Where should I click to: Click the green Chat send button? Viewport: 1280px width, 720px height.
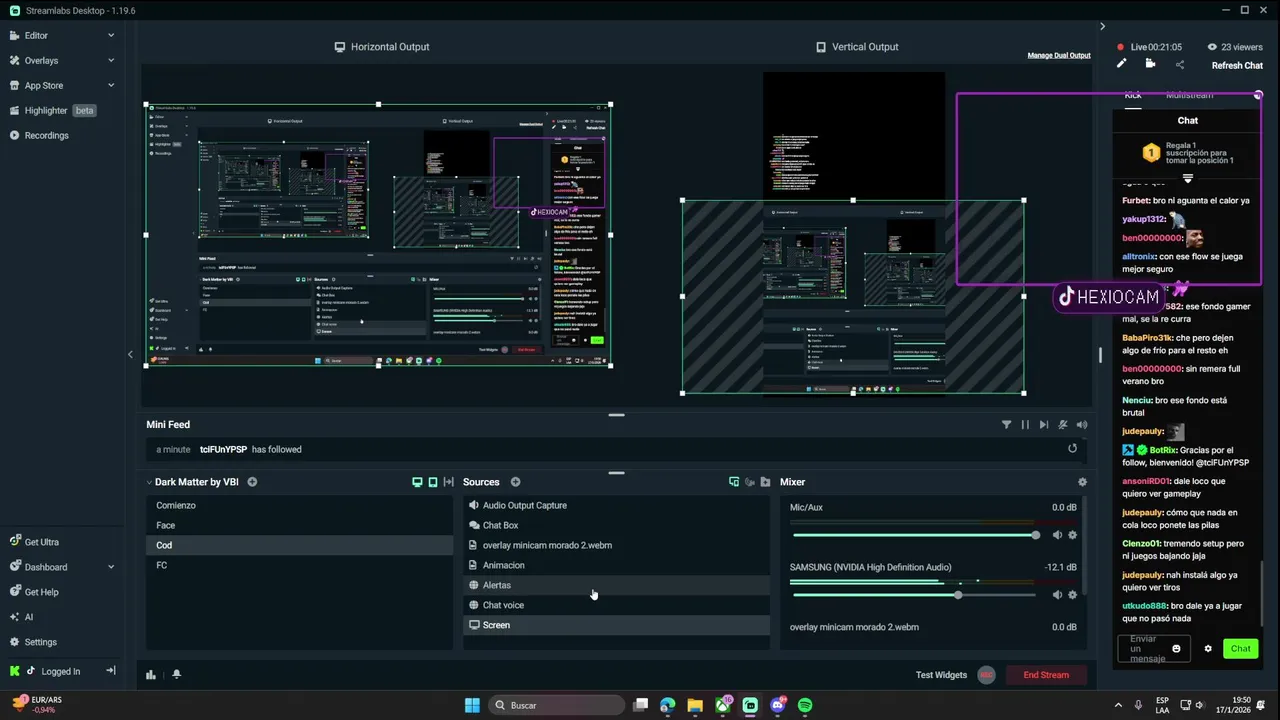[1241, 649]
